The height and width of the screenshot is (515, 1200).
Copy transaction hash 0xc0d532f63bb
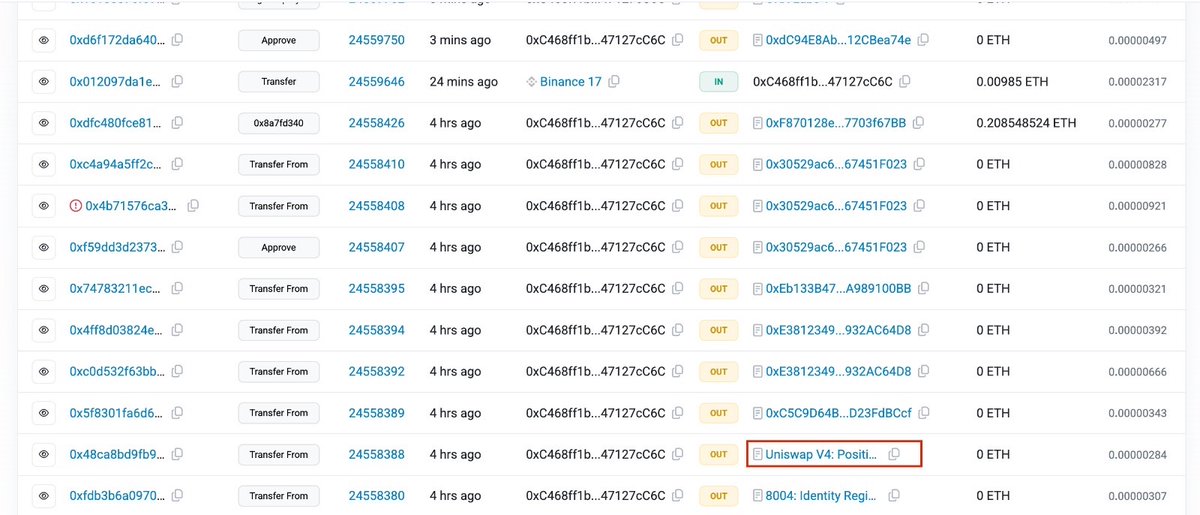[x=177, y=371]
